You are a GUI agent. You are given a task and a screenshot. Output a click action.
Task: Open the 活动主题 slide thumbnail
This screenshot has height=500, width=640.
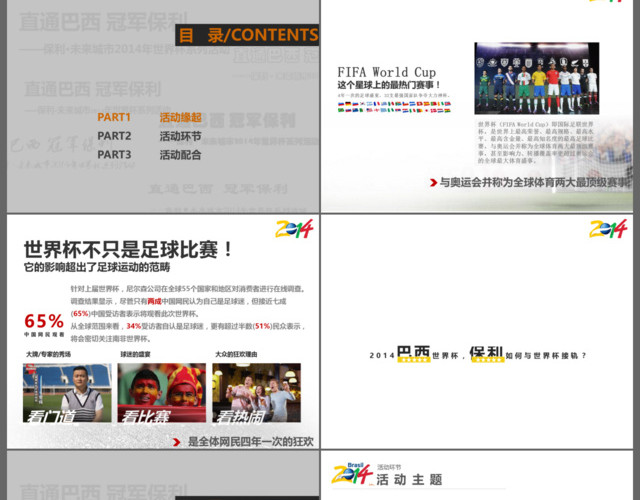[x=477, y=476]
